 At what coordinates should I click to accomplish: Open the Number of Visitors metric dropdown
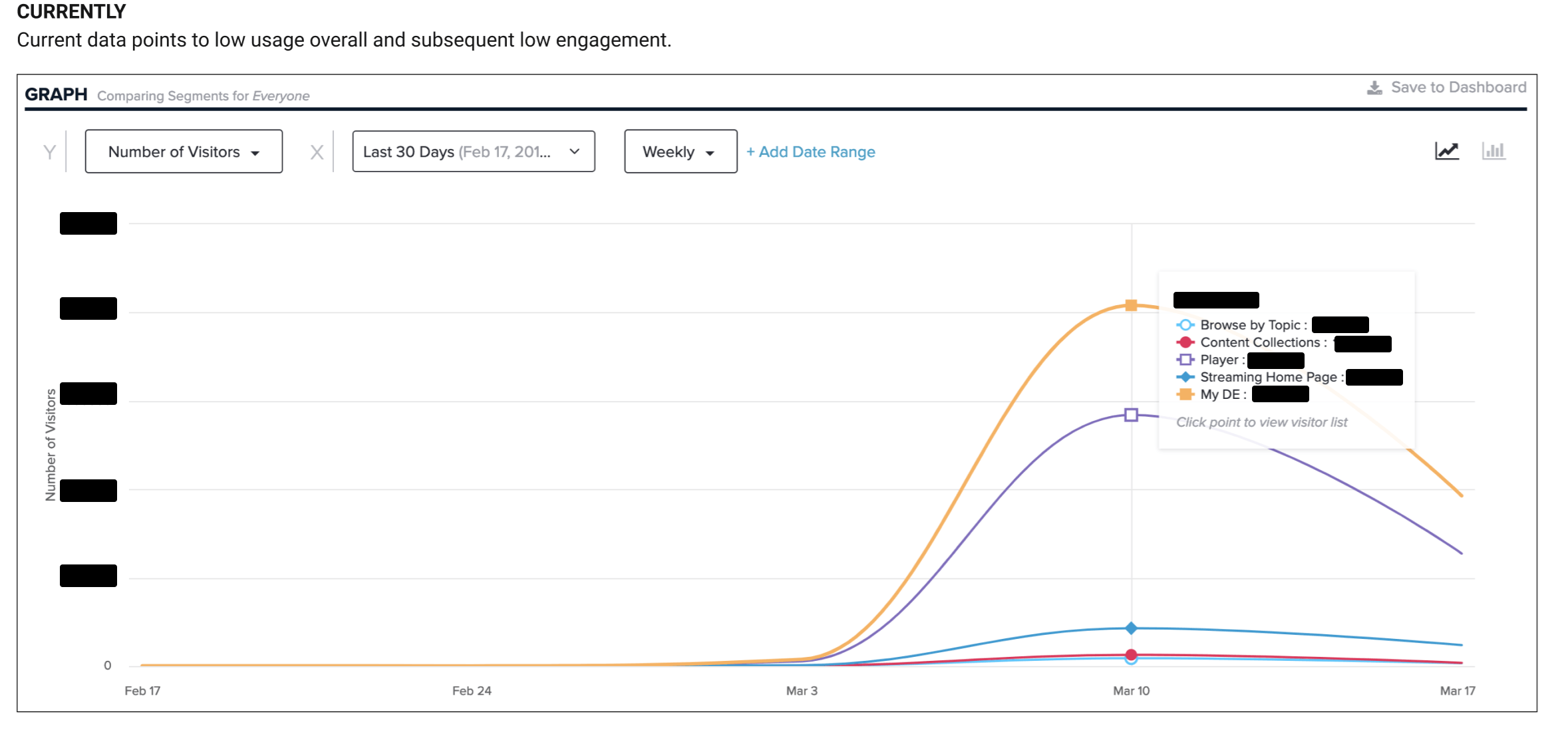pos(184,151)
